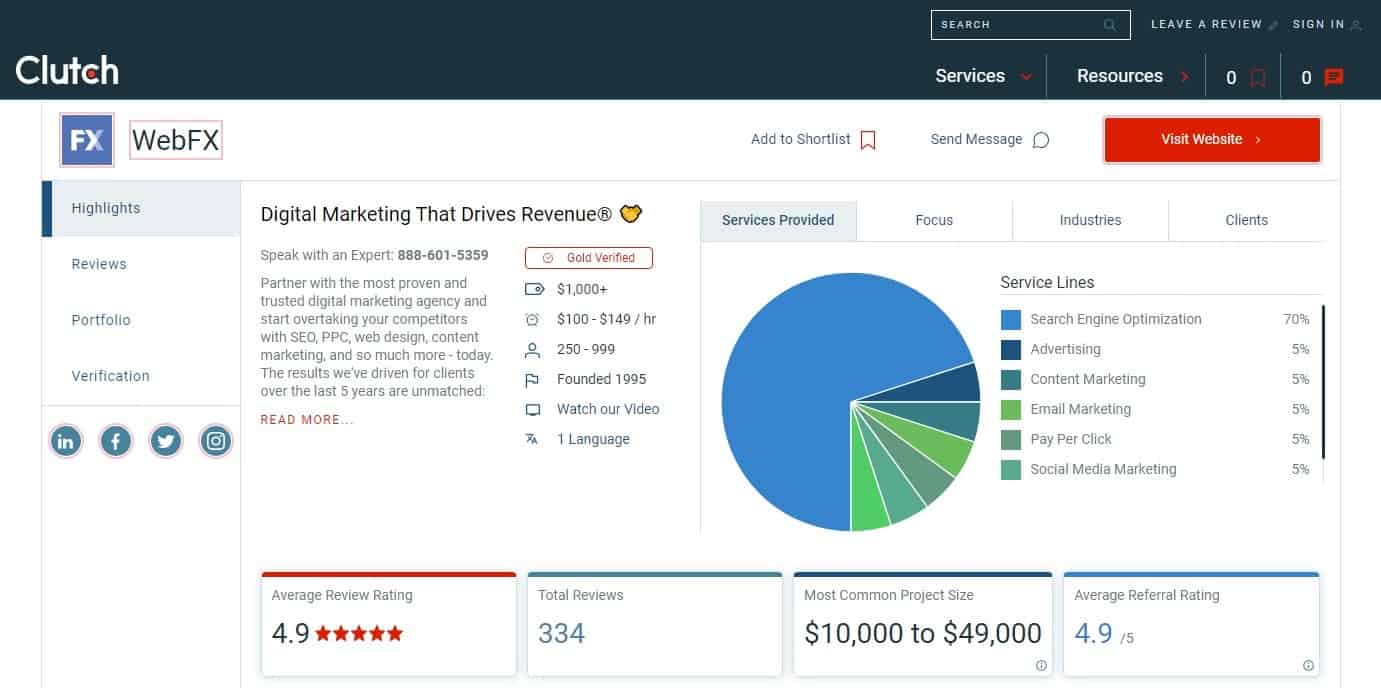
Task: Click the Clutch logo
Action: tap(67, 70)
